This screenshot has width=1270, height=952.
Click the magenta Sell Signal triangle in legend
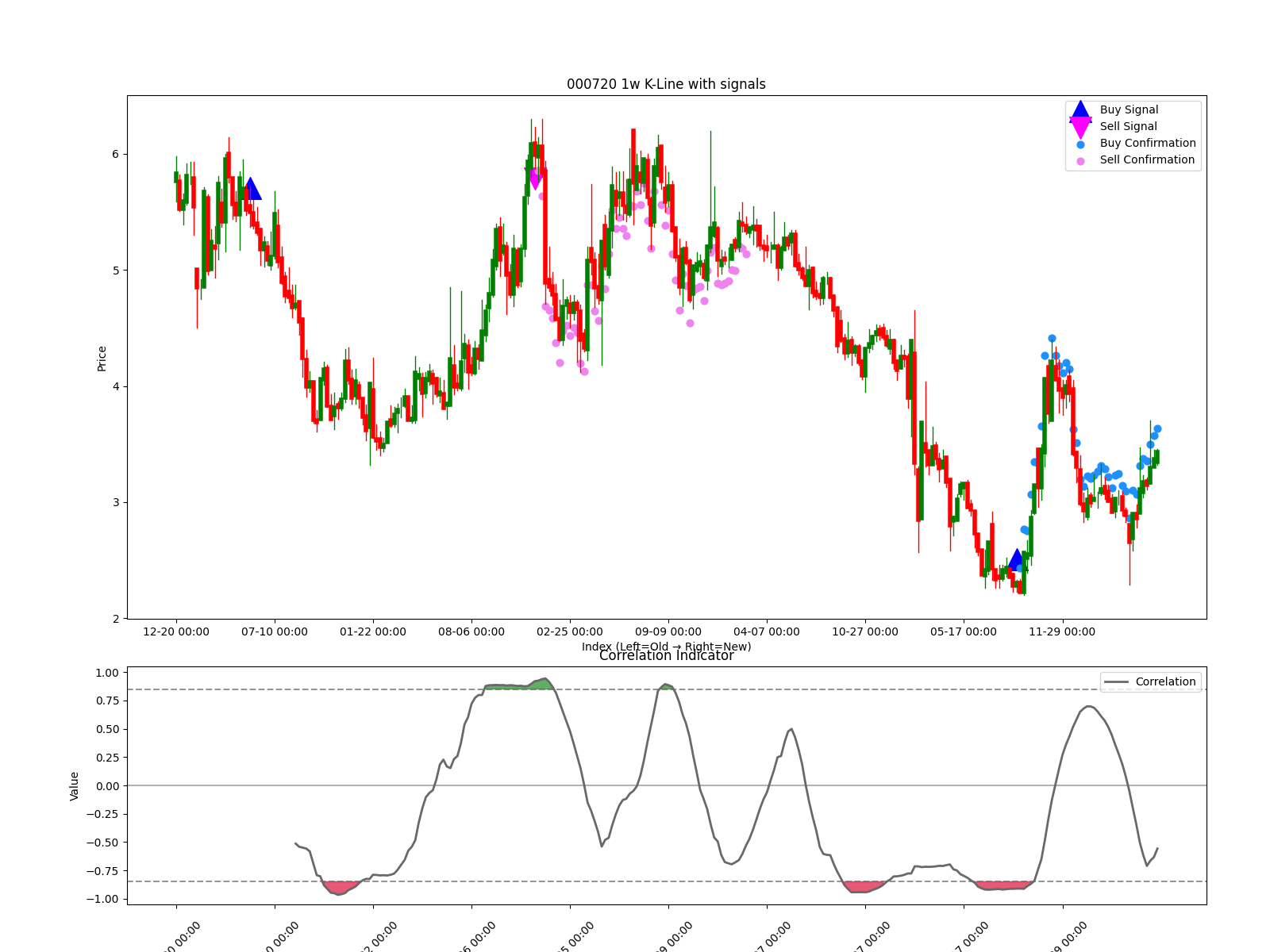[1080, 127]
